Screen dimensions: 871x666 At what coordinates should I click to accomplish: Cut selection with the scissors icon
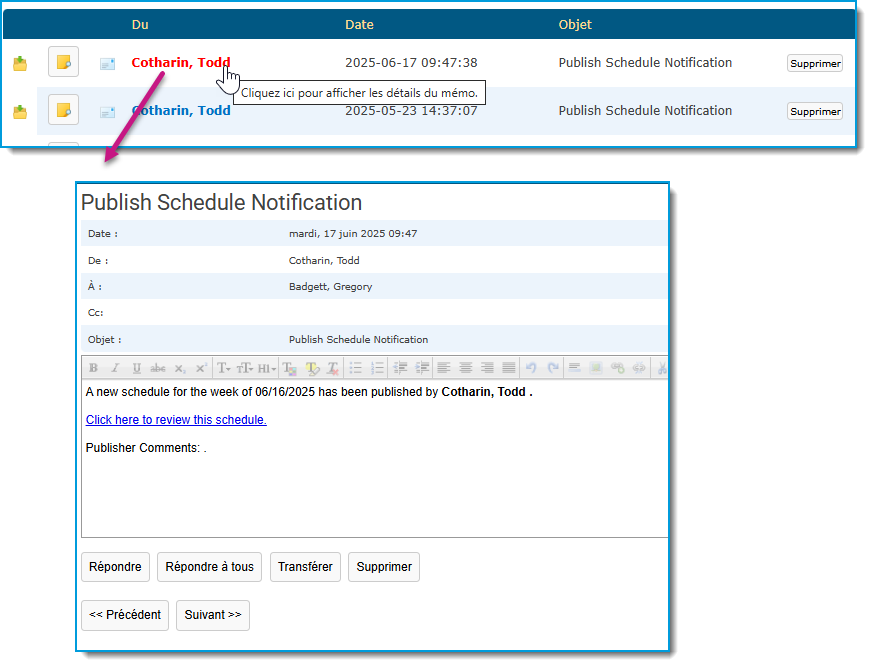662,368
